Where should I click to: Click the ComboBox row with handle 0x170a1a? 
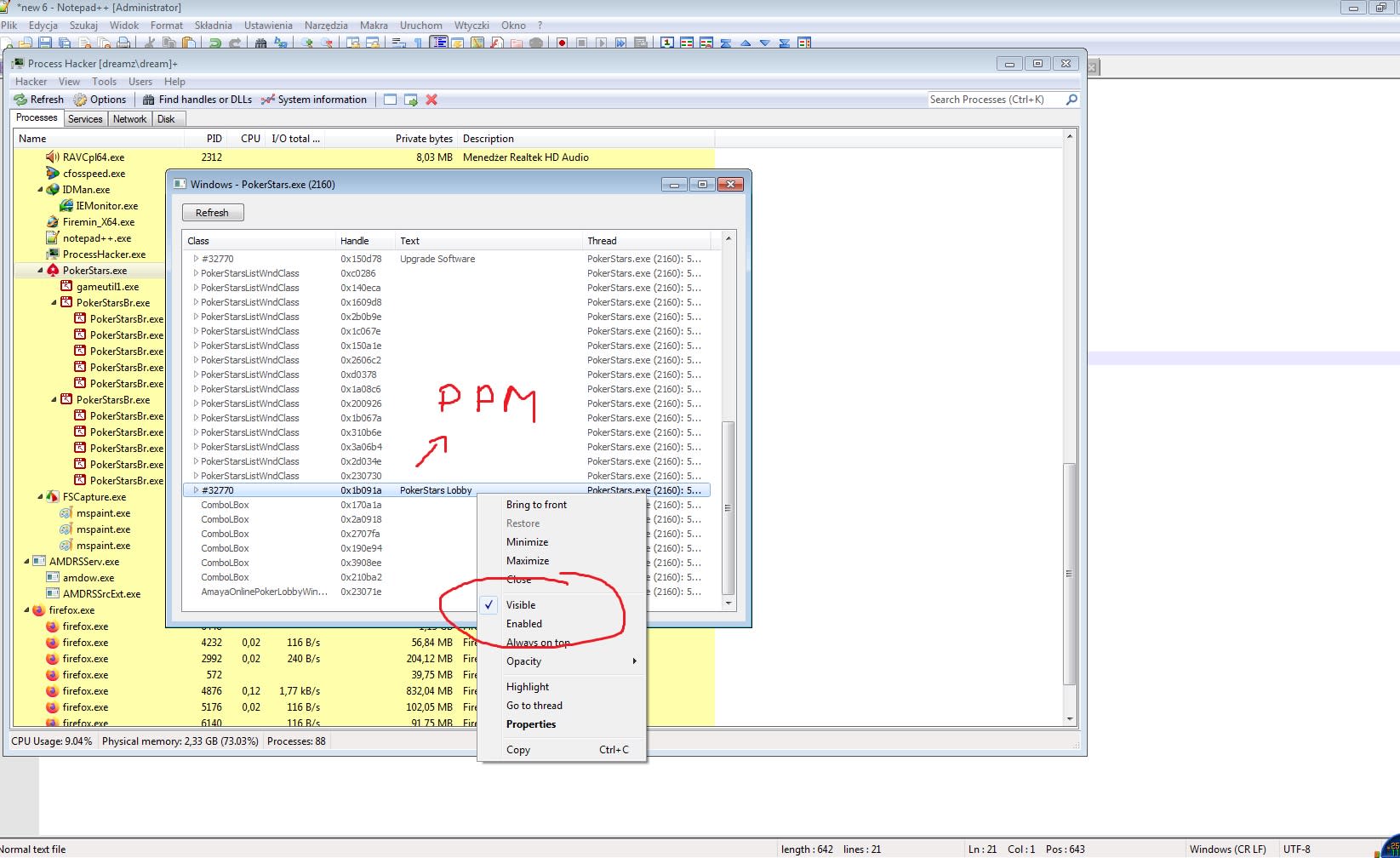[447, 505]
